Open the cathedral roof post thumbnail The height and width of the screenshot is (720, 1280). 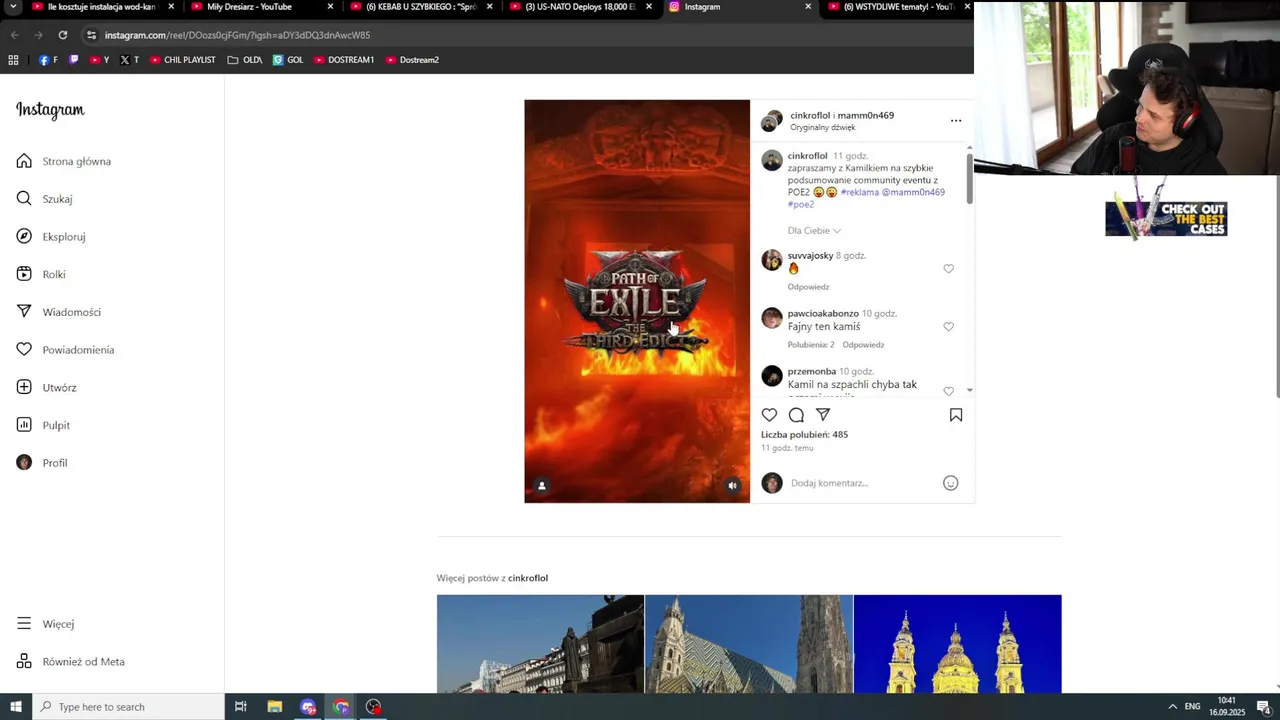click(749, 644)
